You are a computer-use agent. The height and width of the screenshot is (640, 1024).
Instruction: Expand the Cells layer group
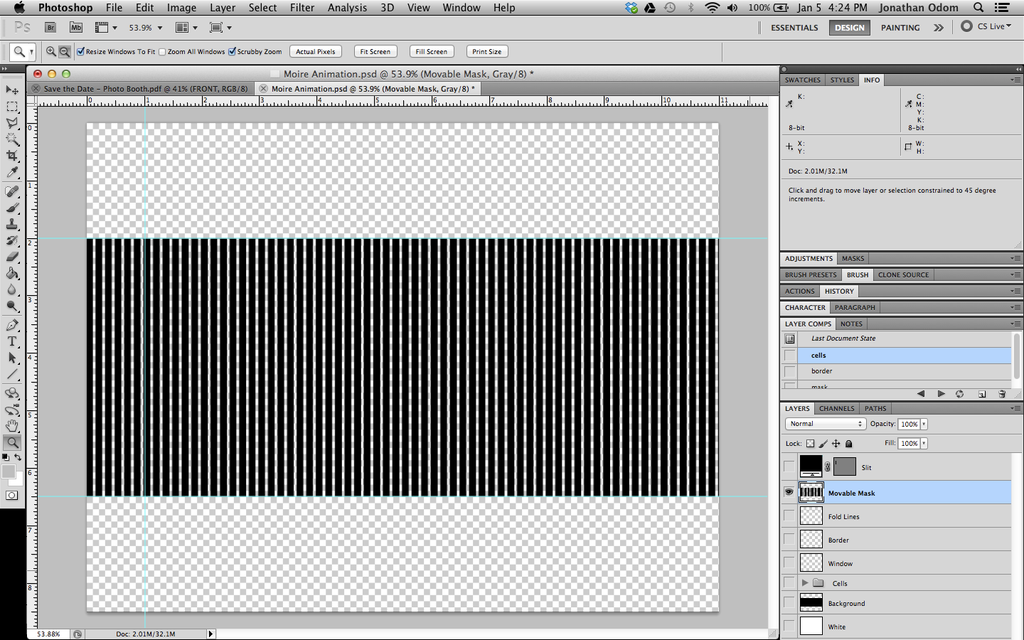(x=805, y=583)
